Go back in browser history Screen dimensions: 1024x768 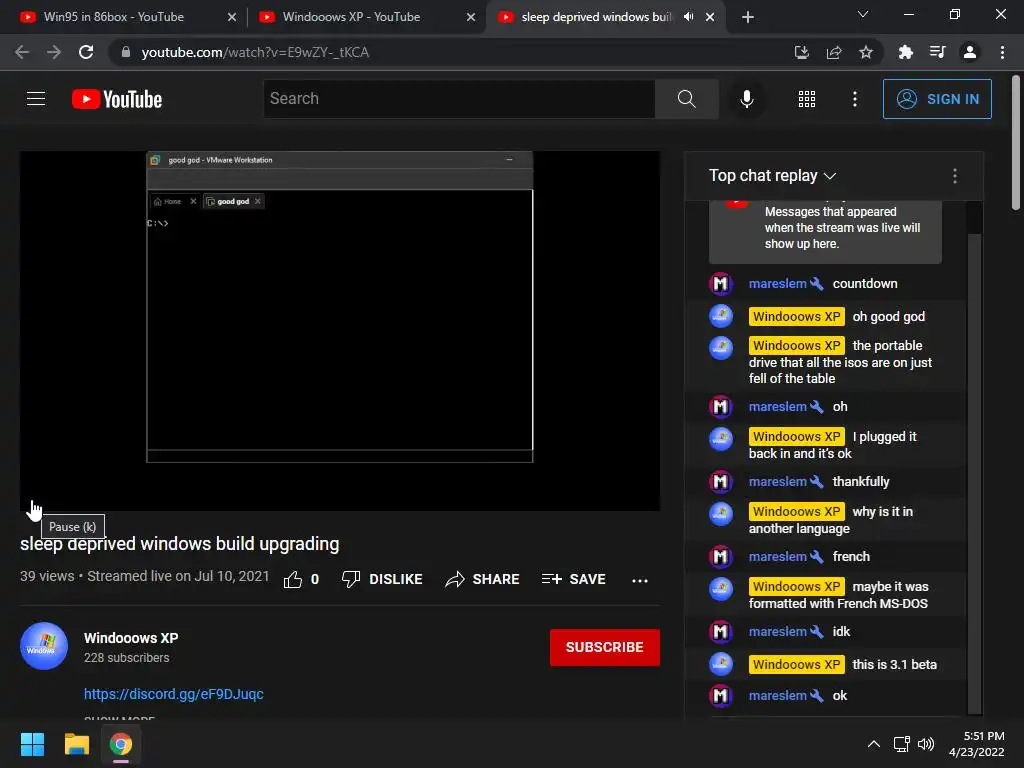coord(22,52)
